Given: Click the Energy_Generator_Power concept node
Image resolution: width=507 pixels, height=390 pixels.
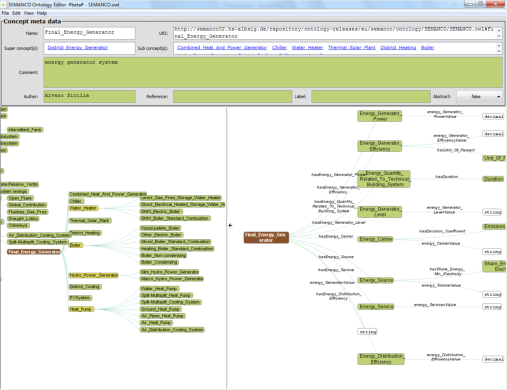Looking at the screenshot, I should pyautogui.click(x=380, y=116).
